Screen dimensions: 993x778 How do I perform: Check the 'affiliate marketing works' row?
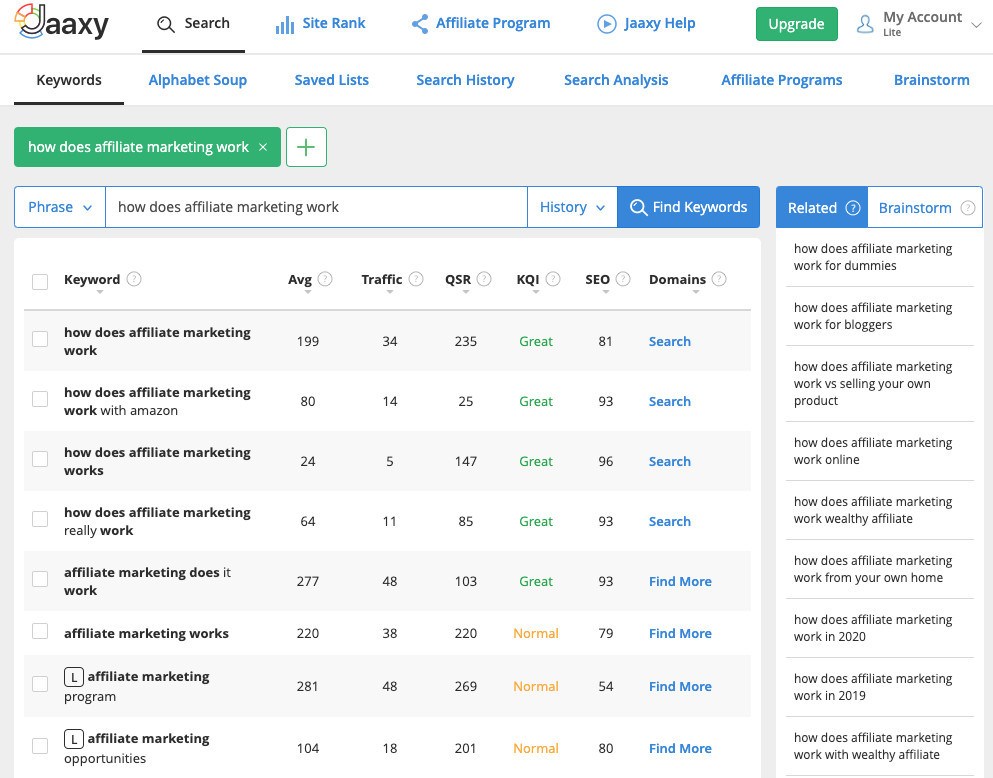[x=40, y=631]
